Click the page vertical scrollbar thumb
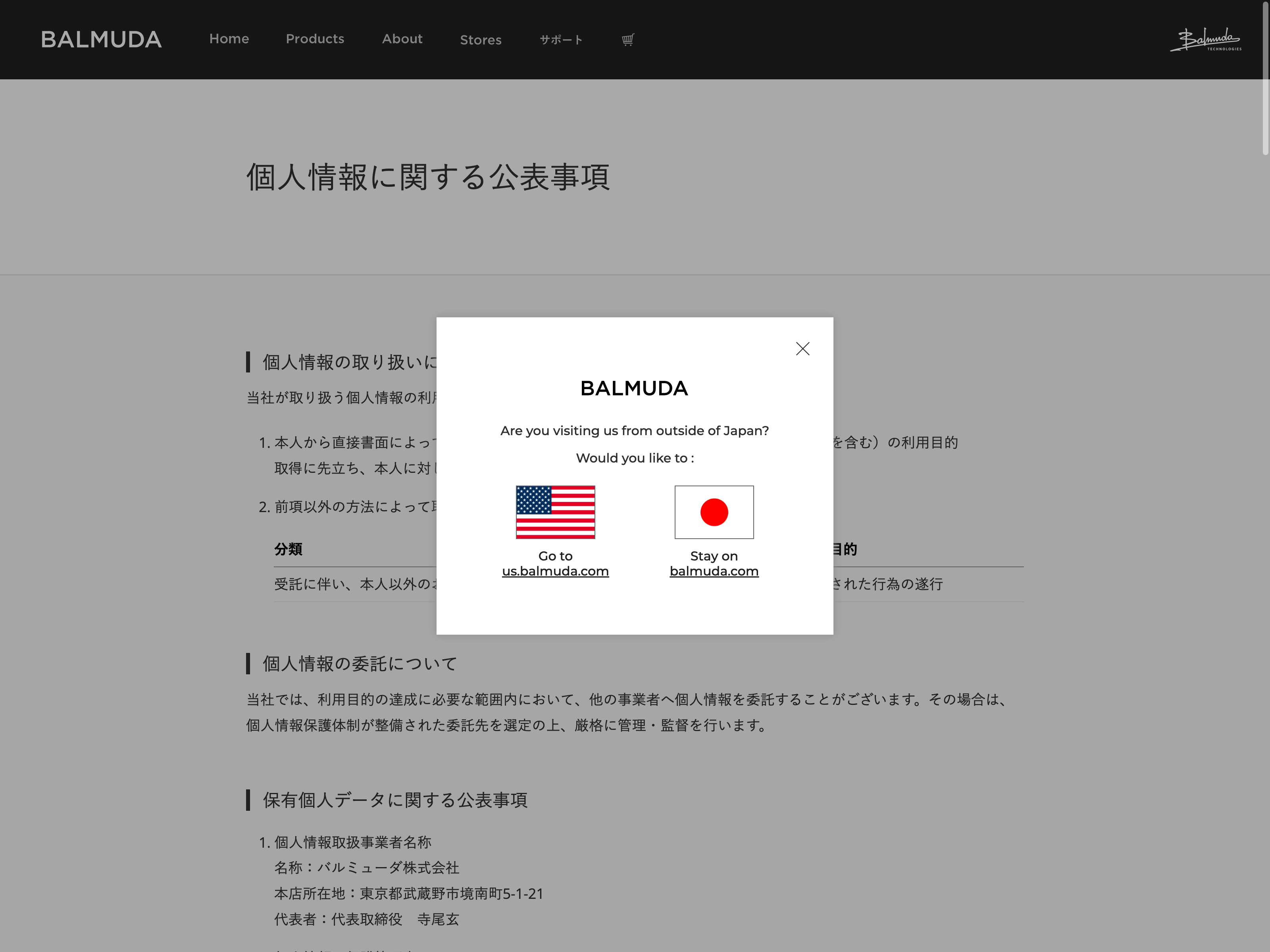 pyautogui.click(x=1265, y=77)
